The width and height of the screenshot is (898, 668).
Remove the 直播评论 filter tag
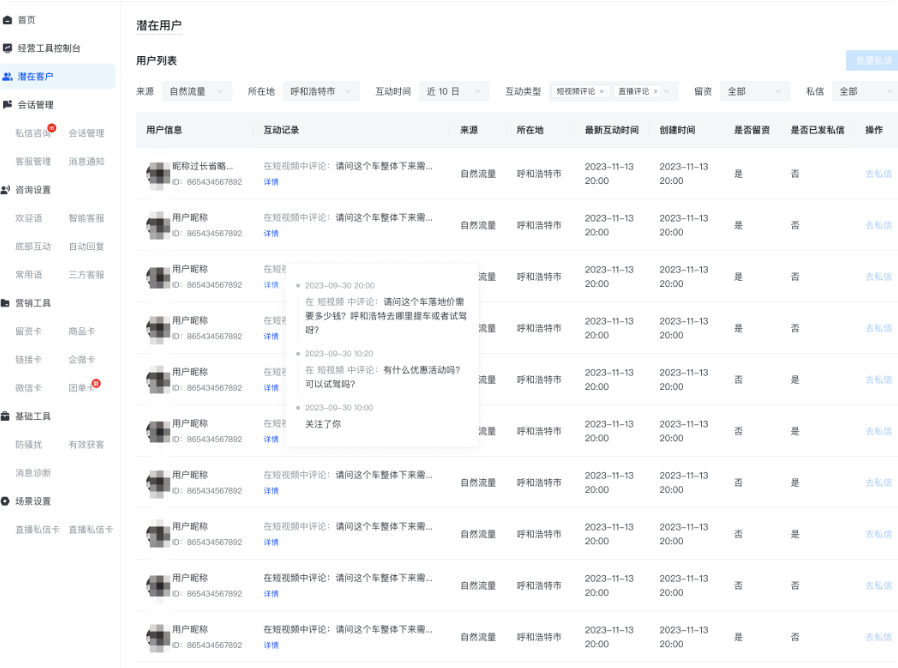[656, 91]
